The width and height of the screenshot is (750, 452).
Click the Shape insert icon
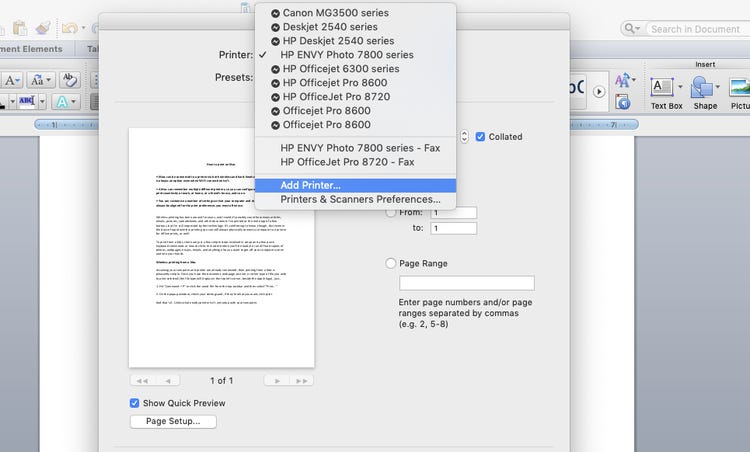(x=702, y=88)
